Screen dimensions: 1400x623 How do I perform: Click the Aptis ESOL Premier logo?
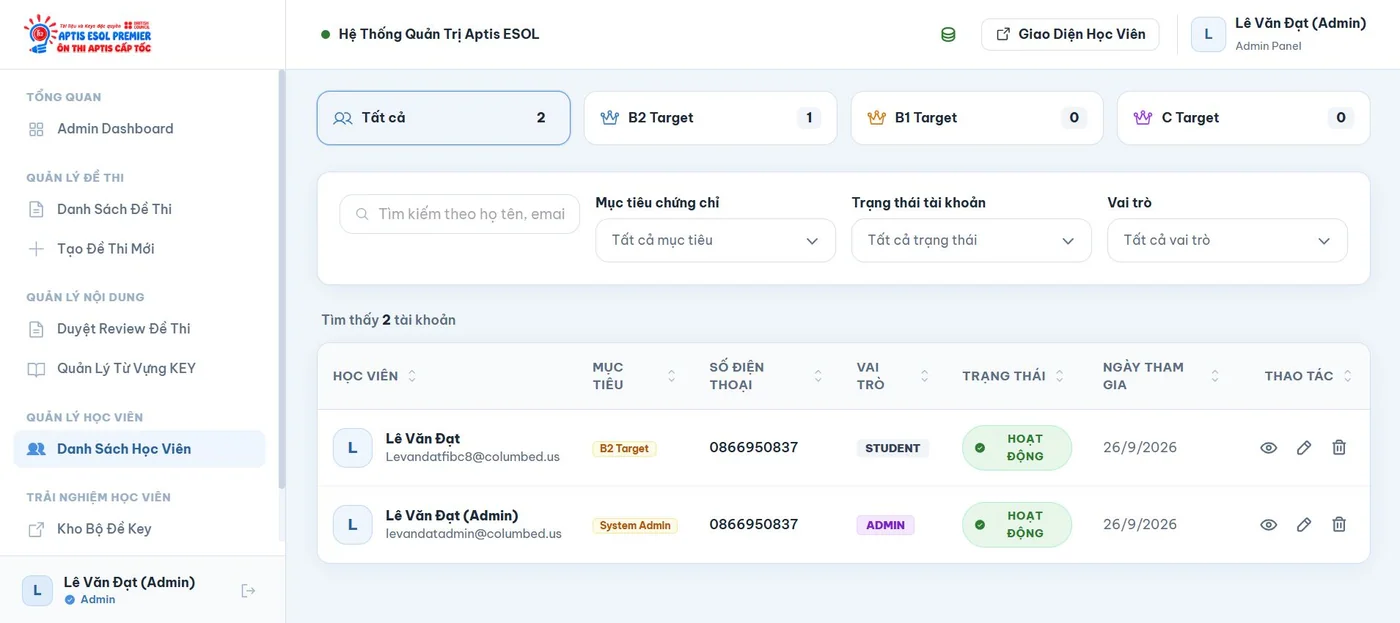88,34
